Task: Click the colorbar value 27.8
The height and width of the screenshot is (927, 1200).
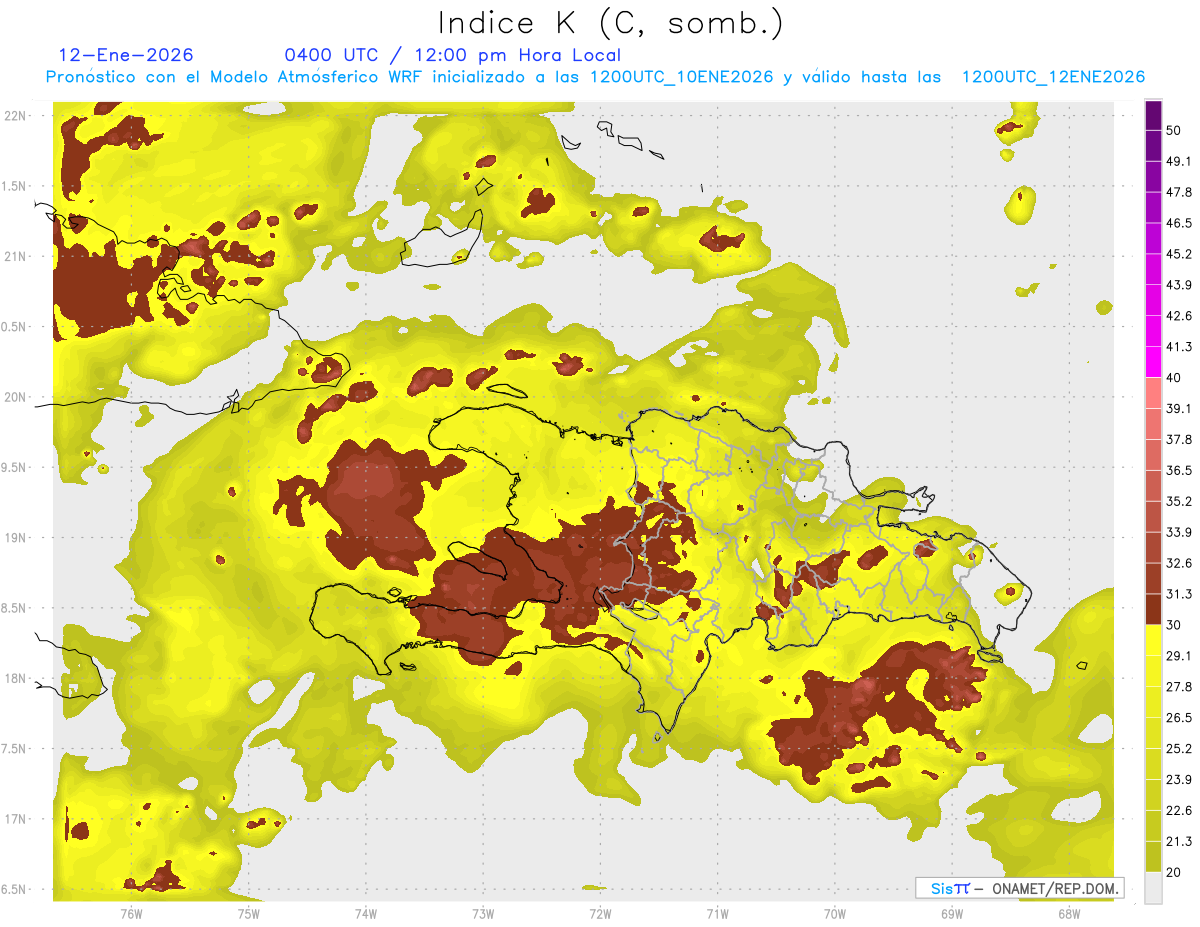Action: tap(1178, 687)
